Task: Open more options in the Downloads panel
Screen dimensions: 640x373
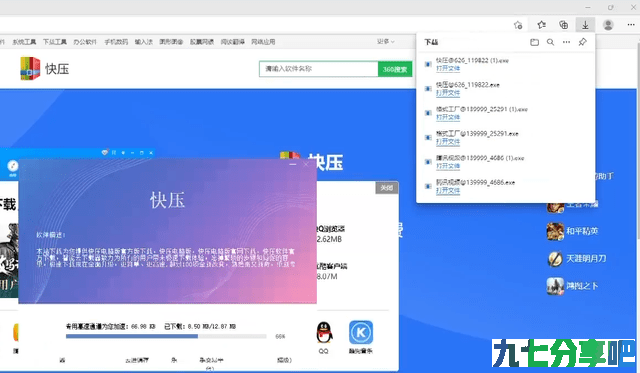Action: click(x=566, y=42)
